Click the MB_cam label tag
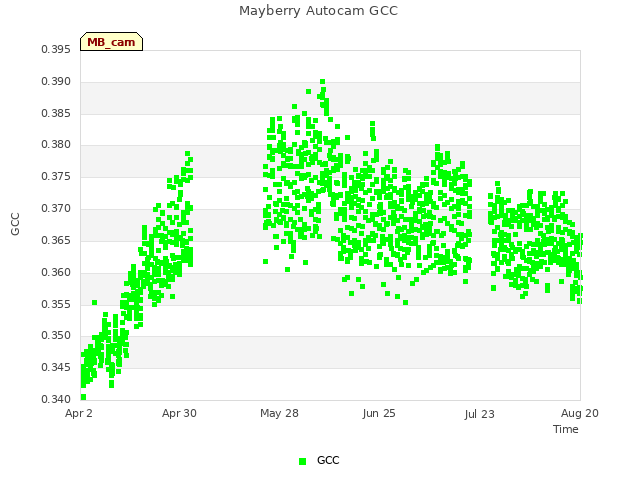The image size is (640, 480). pyautogui.click(x=111, y=42)
